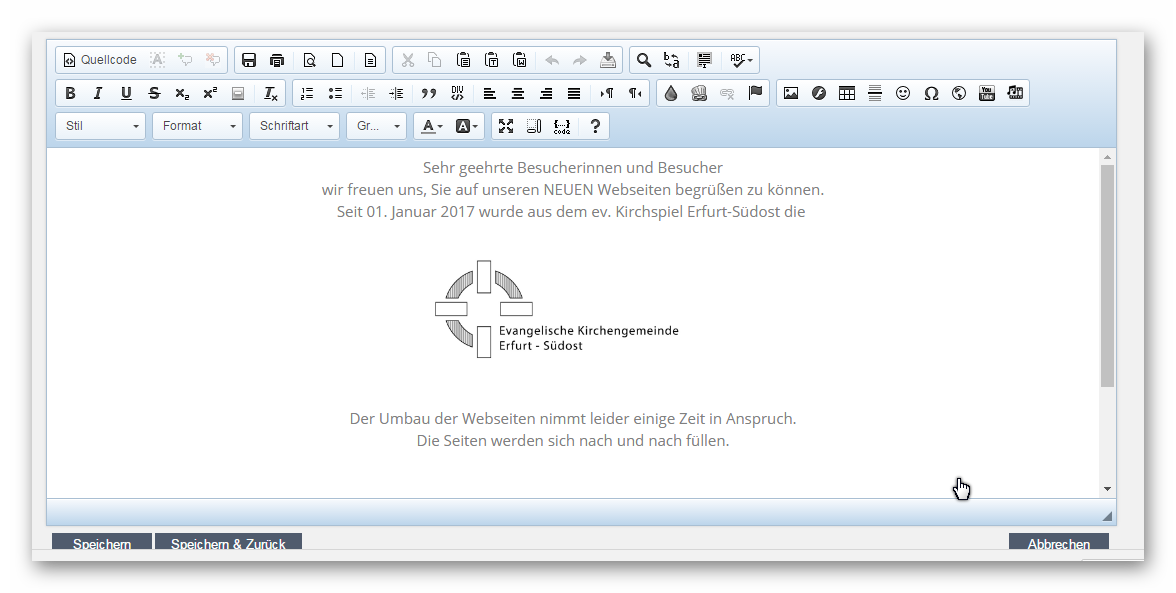This screenshot has width=1176, height=593.
Task: Insert a table
Action: coord(847,93)
